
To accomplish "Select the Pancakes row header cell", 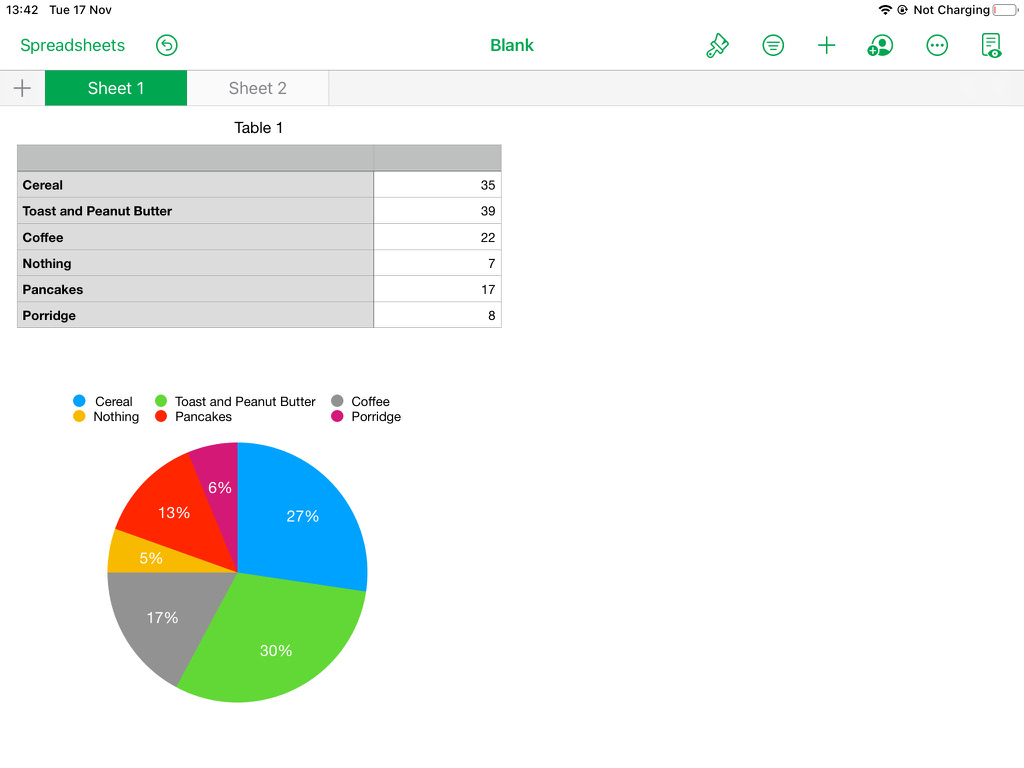I will [x=195, y=289].
